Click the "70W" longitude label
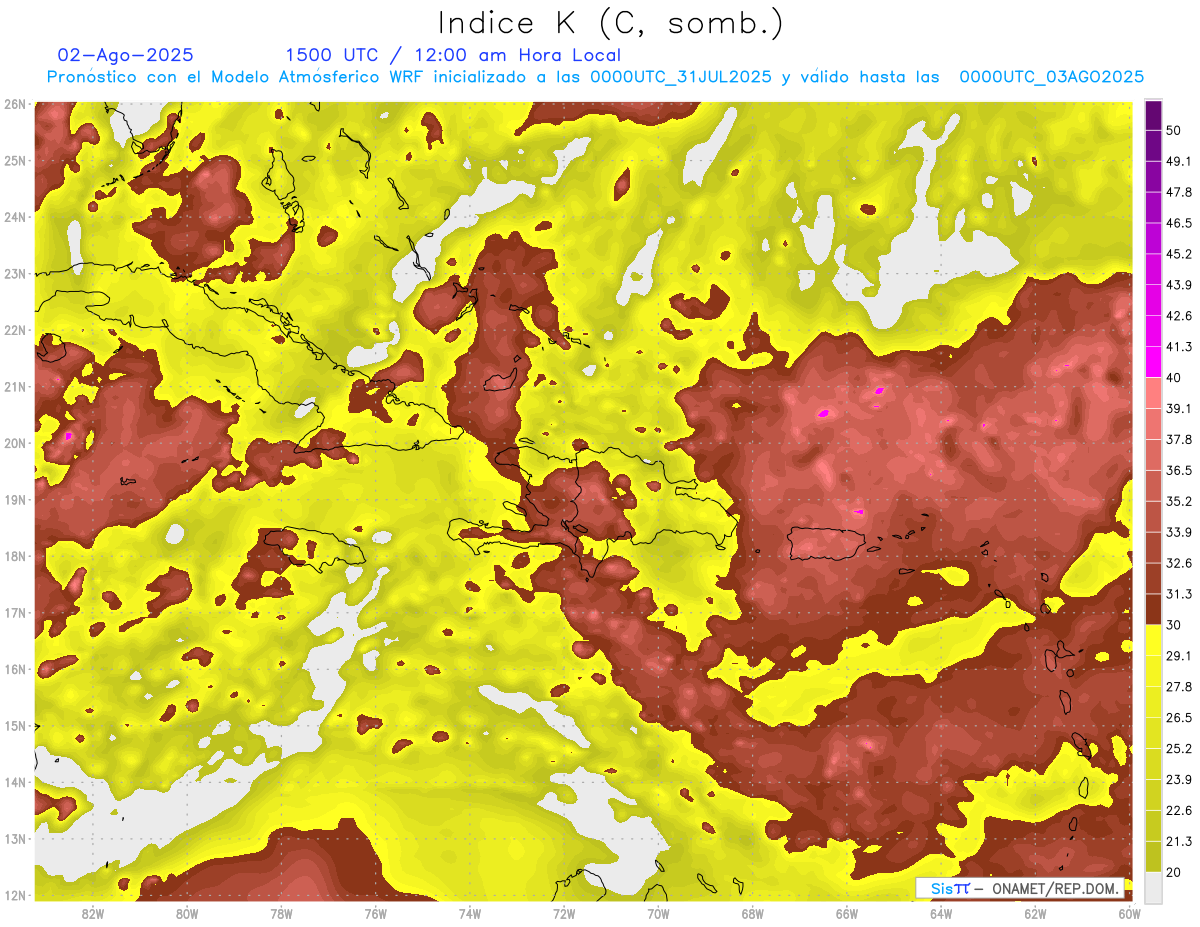Screen dimensions: 1200x927 [x=658, y=914]
